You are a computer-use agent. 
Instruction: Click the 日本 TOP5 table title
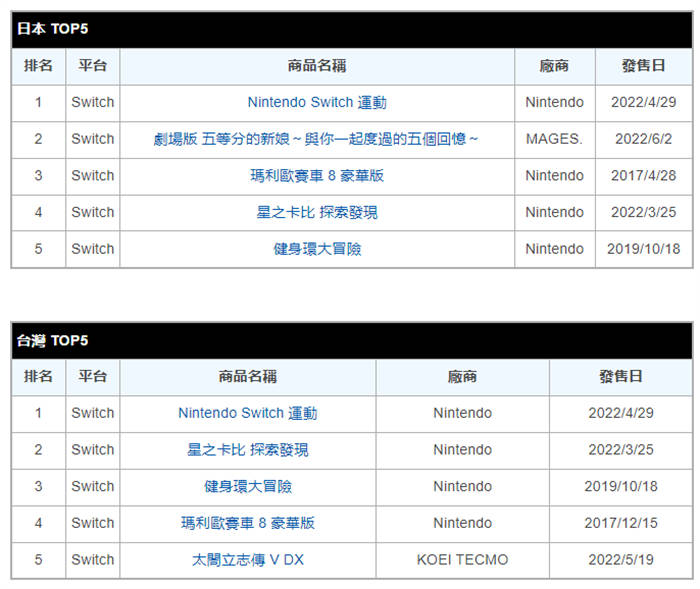[52, 29]
